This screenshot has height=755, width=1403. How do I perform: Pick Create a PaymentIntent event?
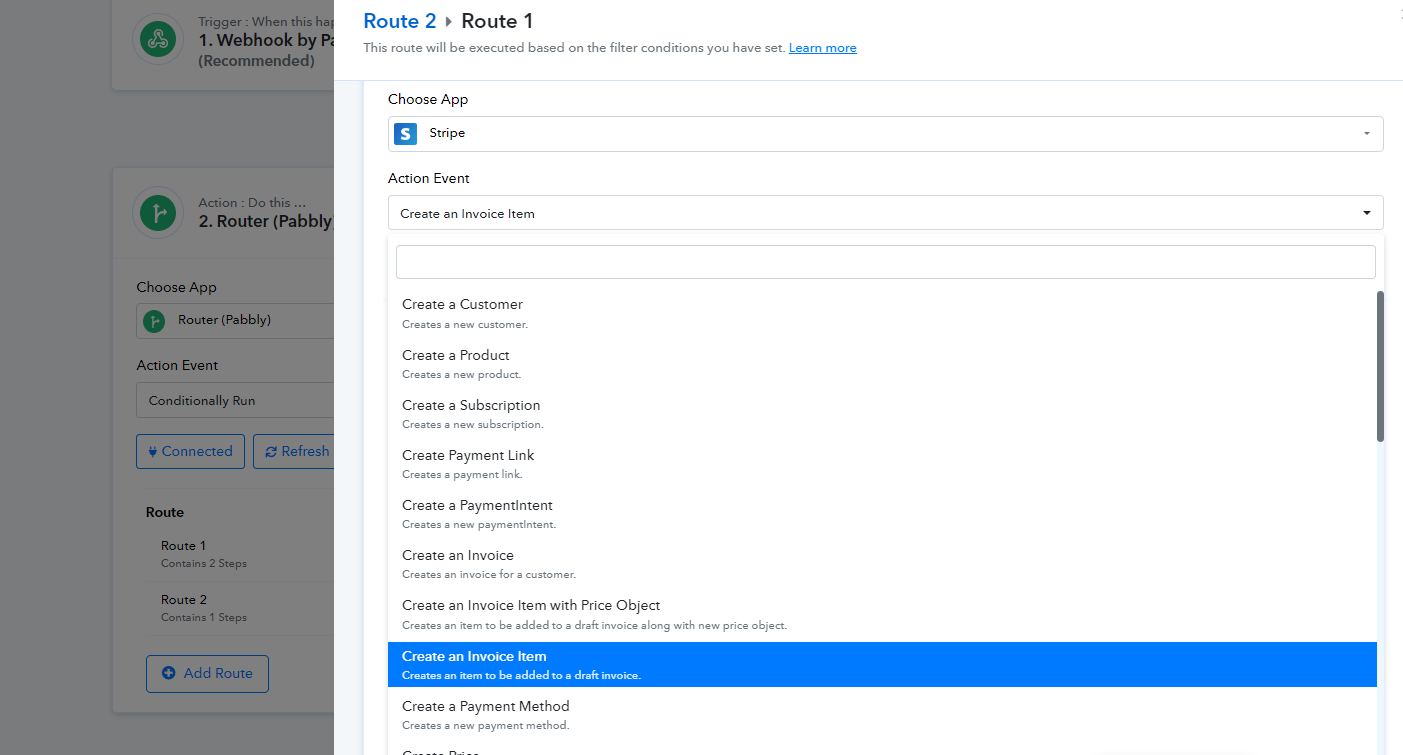click(477, 513)
